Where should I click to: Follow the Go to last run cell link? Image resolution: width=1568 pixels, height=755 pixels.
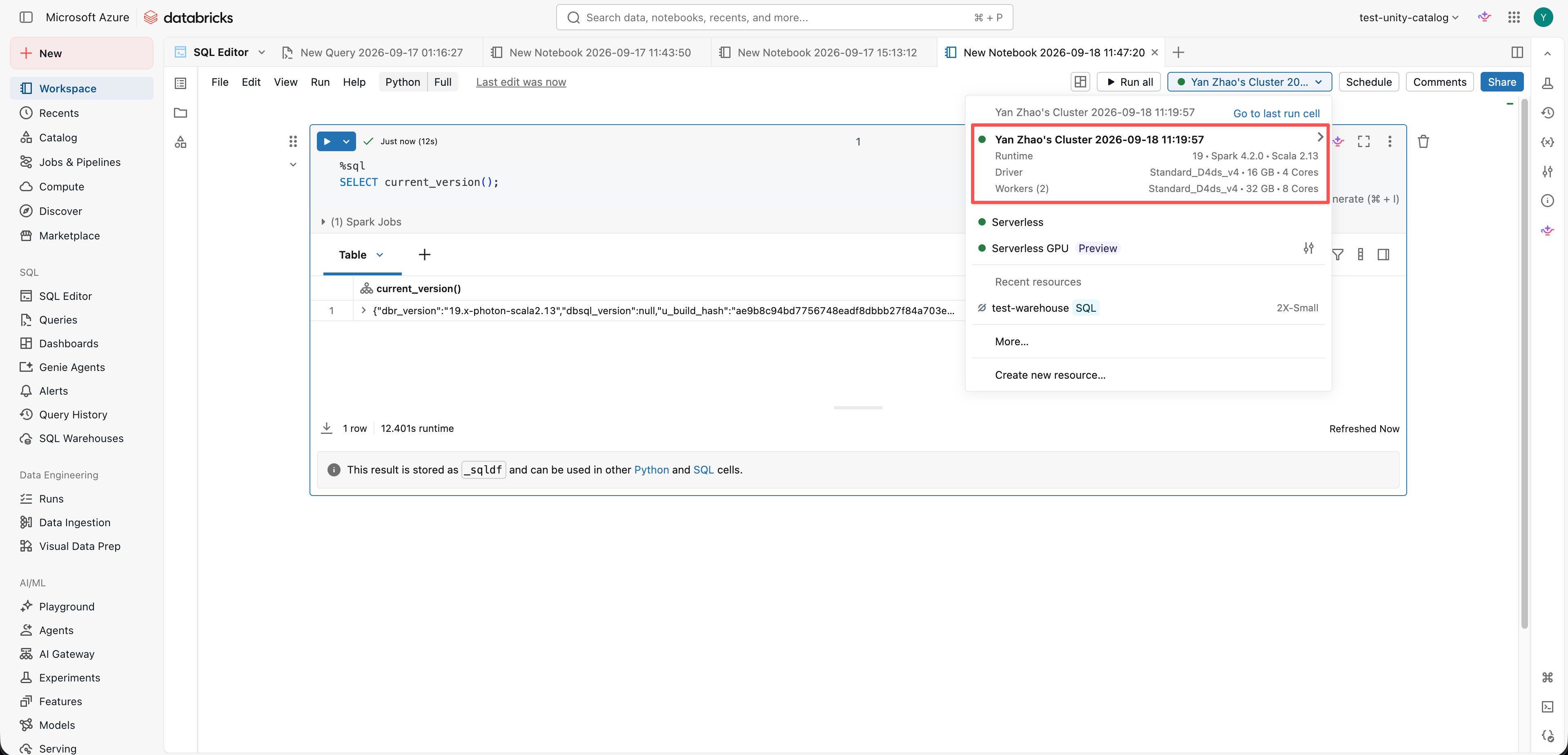click(1276, 113)
